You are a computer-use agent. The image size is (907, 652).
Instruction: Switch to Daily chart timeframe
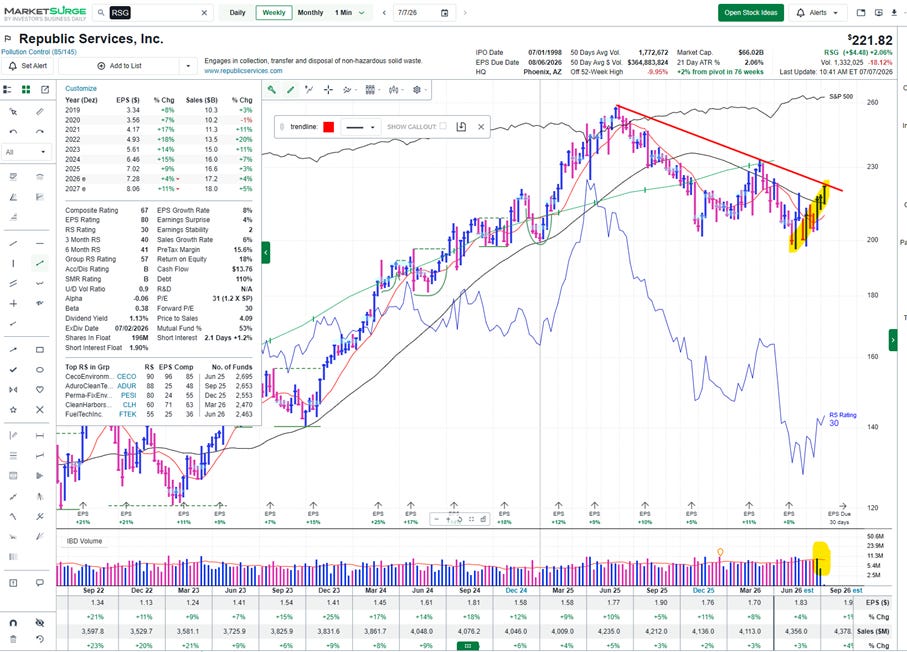tap(237, 13)
